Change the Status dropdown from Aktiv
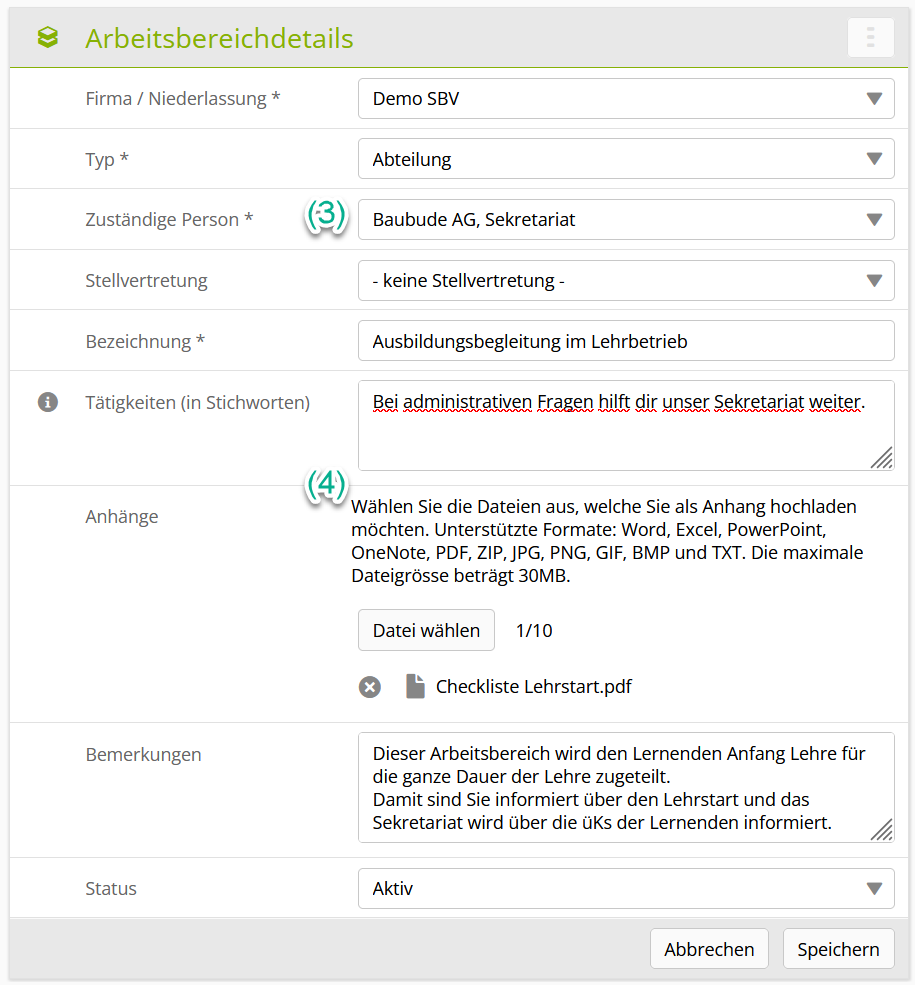This screenshot has height=985, width=915. 626,888
